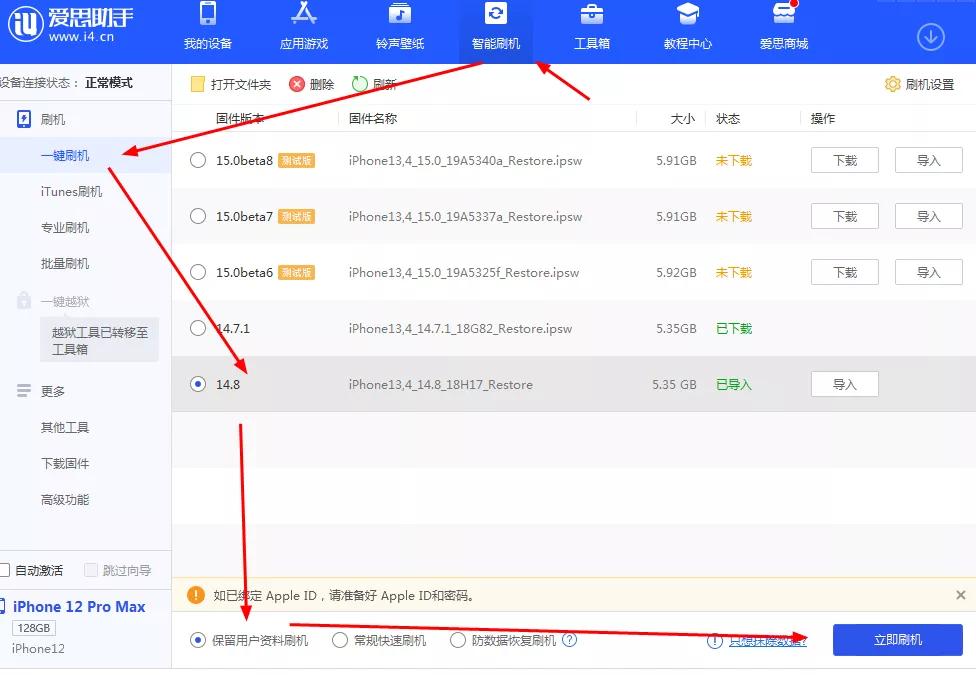This screenshot has width=976, height=675.
Task: Expand the 一键越狱 (Jailbreak) section
Action: [x=65, y=300]
